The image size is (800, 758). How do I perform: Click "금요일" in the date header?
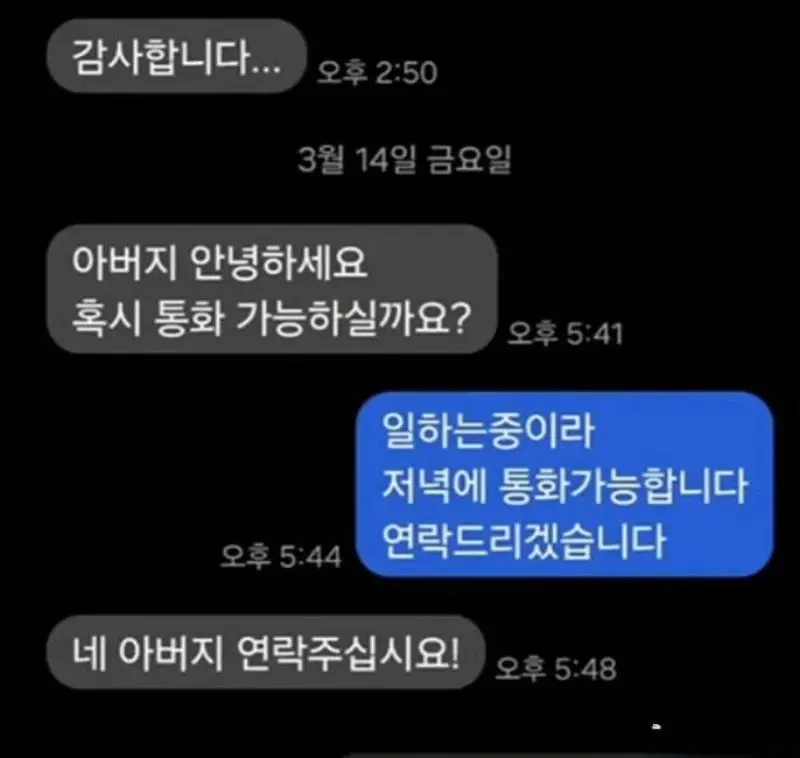[x=468, y=159]
